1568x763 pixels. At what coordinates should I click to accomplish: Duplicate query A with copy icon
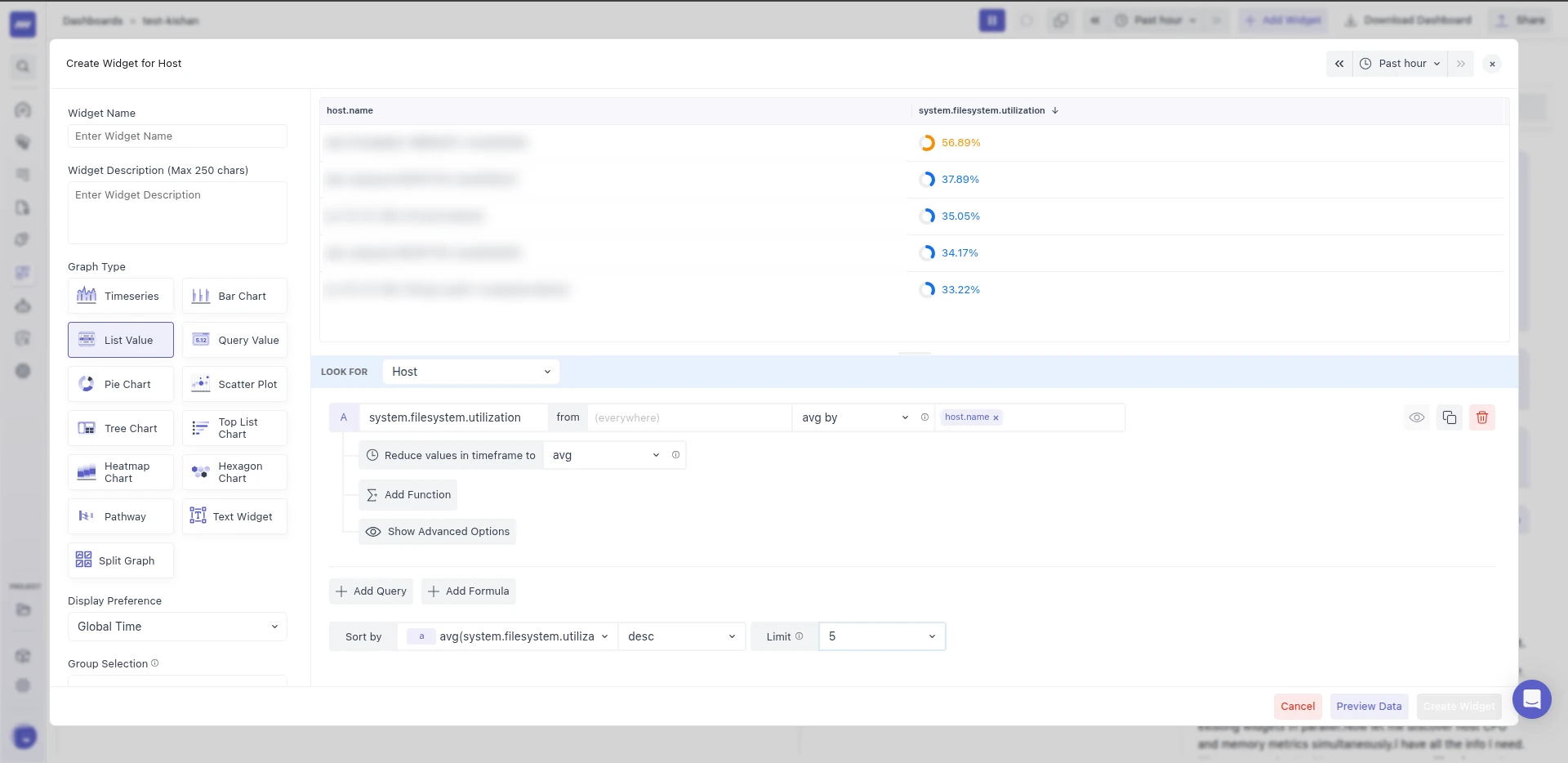click(x=1450, y=417)
